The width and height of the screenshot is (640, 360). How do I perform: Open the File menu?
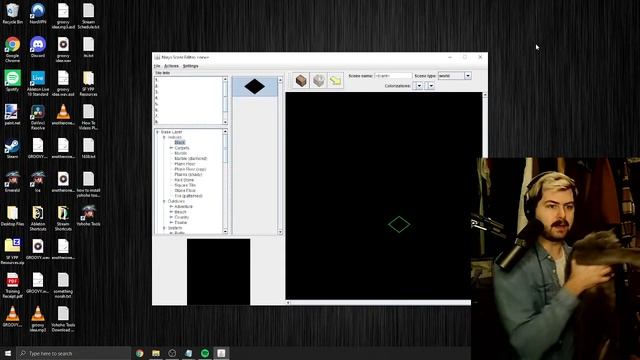[157, 66]
